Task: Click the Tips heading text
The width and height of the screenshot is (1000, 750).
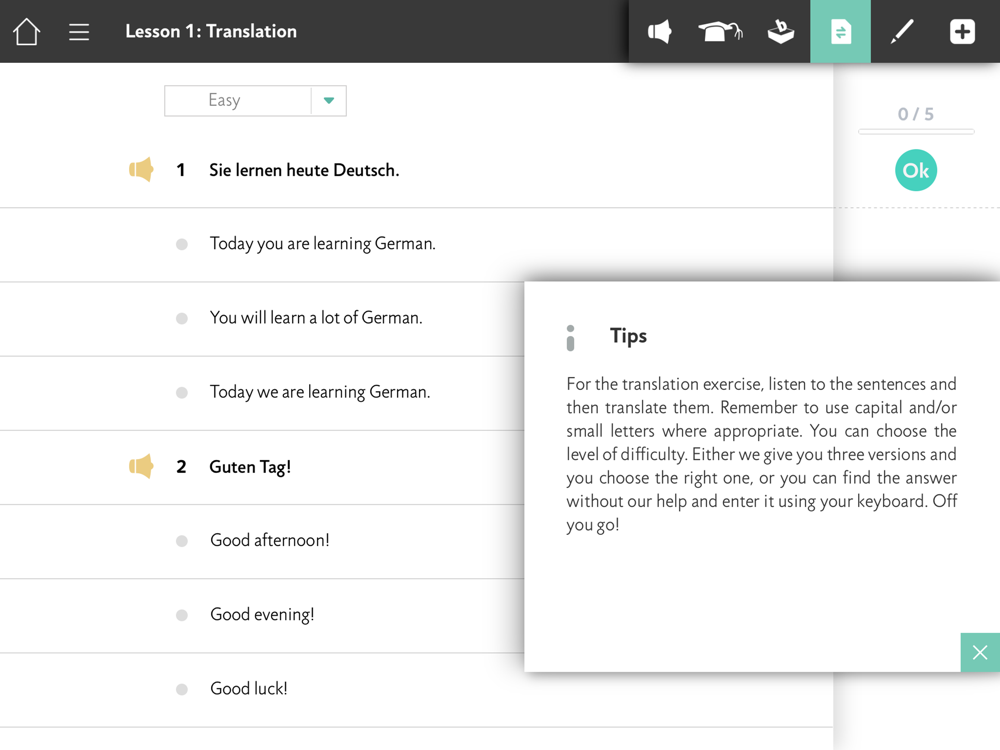Action: click(628, 336)
